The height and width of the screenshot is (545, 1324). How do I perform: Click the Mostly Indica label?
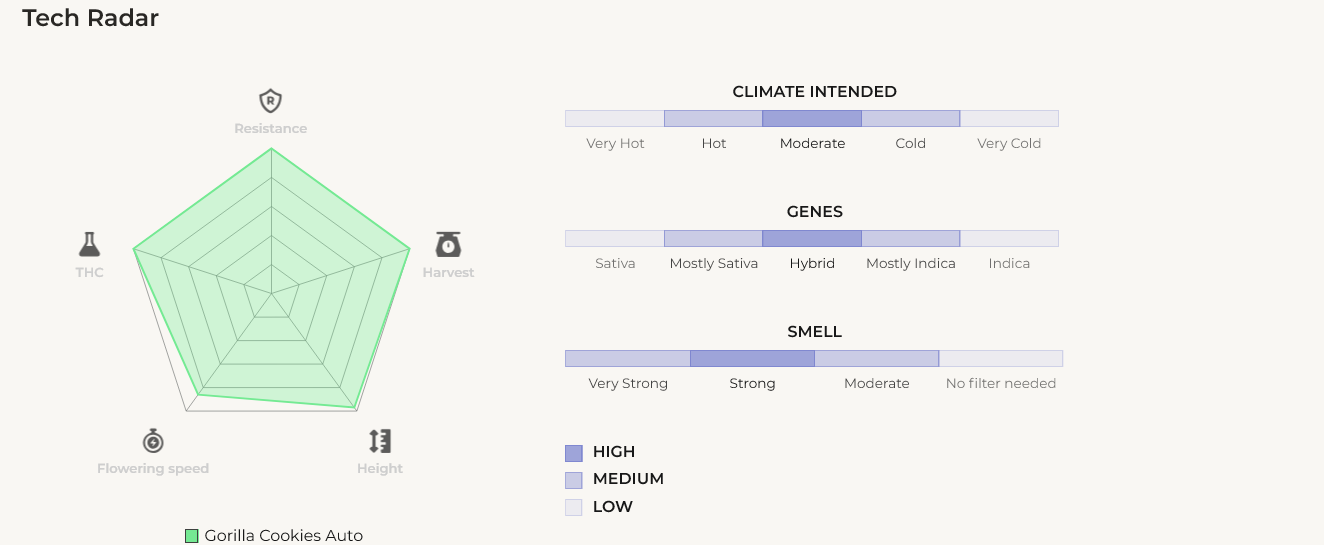click(x=911, y=264)
